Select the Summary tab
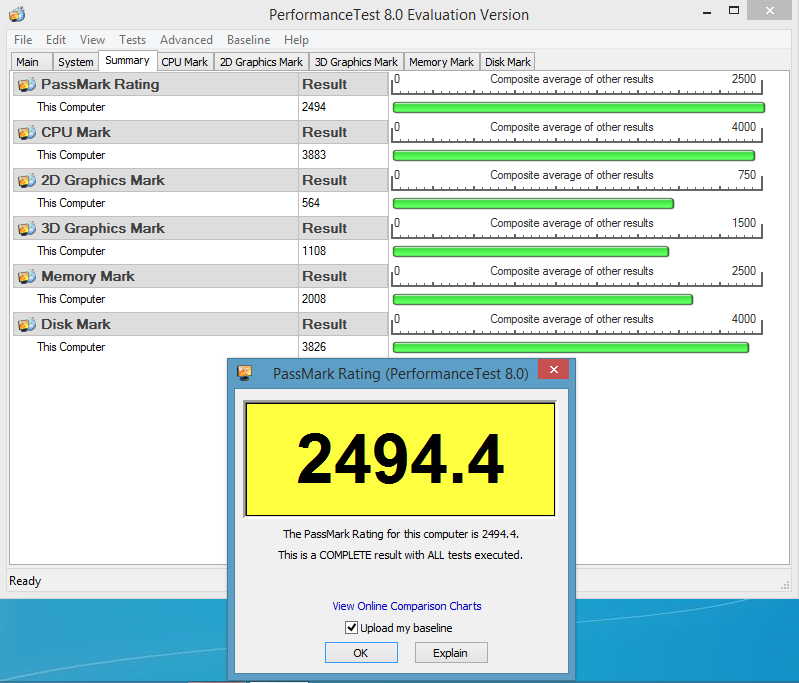Screen dimensions: 799x683 (x=127, y=61)
